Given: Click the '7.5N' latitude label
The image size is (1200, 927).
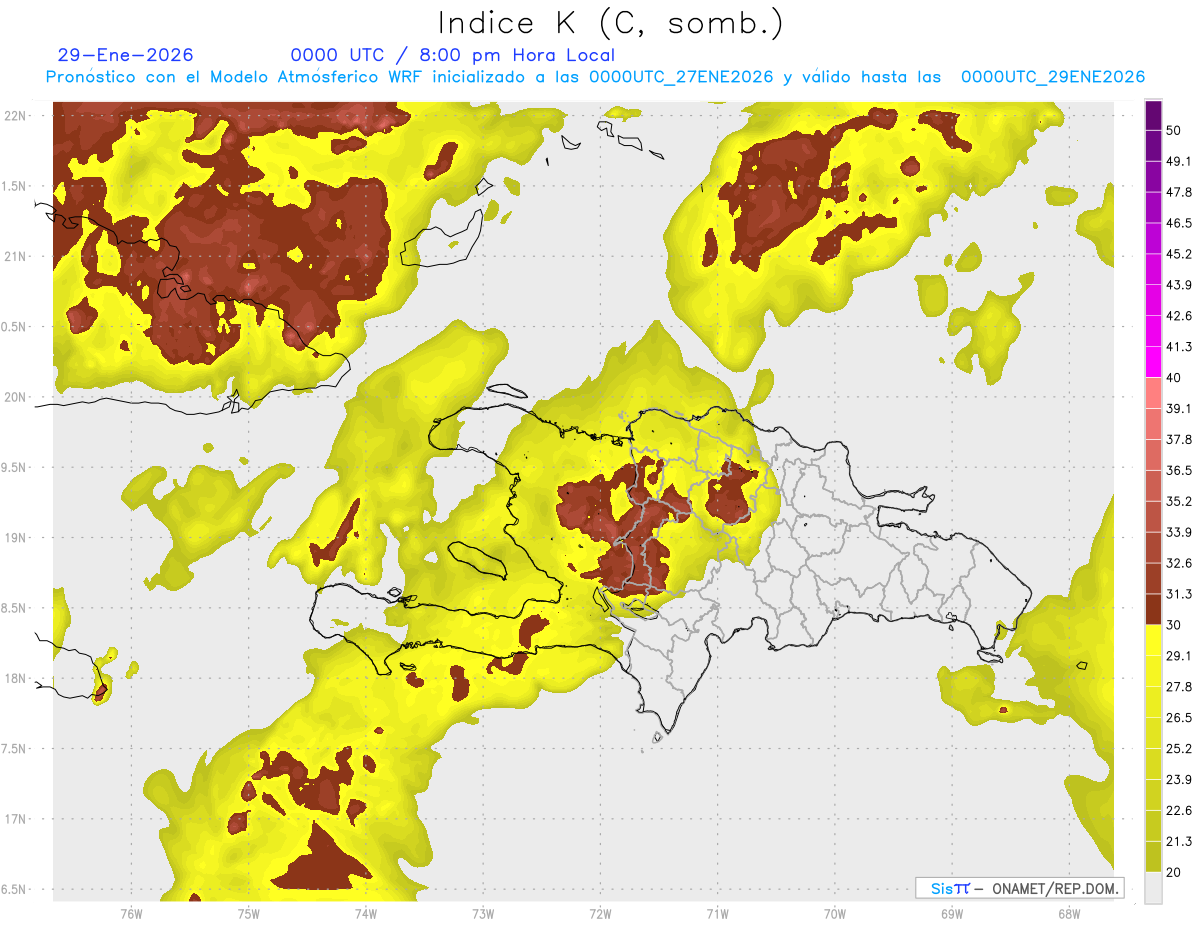Looking at the screenshot, I should [15, 749].
